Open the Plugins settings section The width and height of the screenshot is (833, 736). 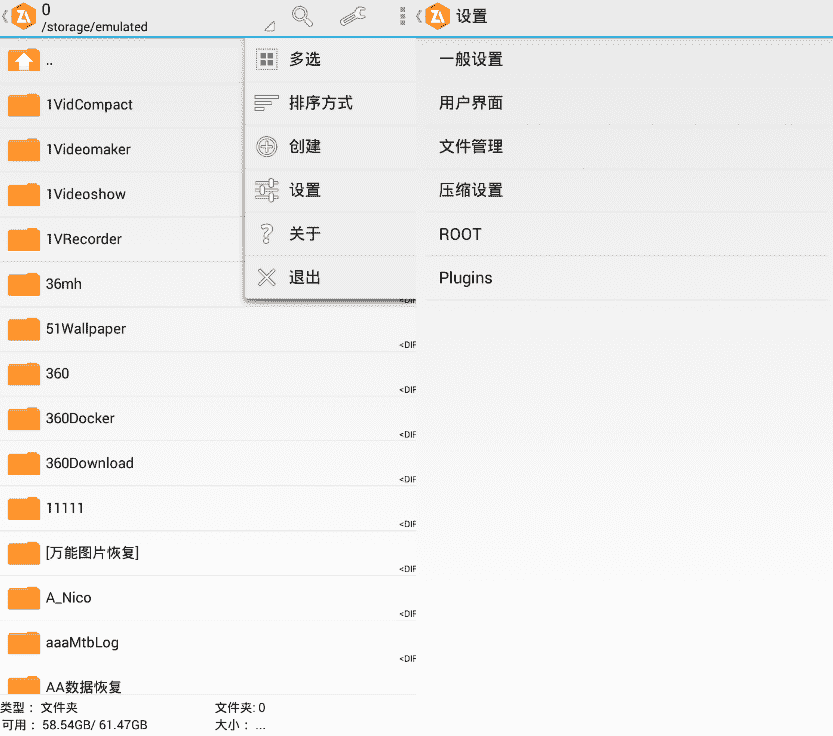[x=465, y=278]
